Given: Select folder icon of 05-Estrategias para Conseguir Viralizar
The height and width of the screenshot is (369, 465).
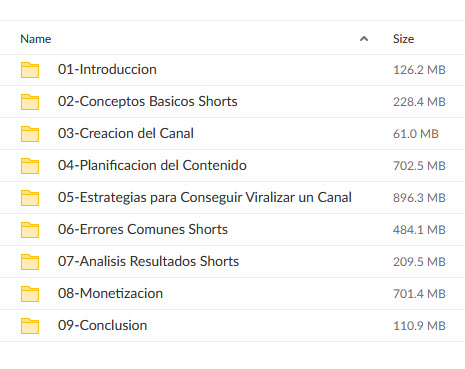Looking at the screenshot, I should (x=30, y=198).
